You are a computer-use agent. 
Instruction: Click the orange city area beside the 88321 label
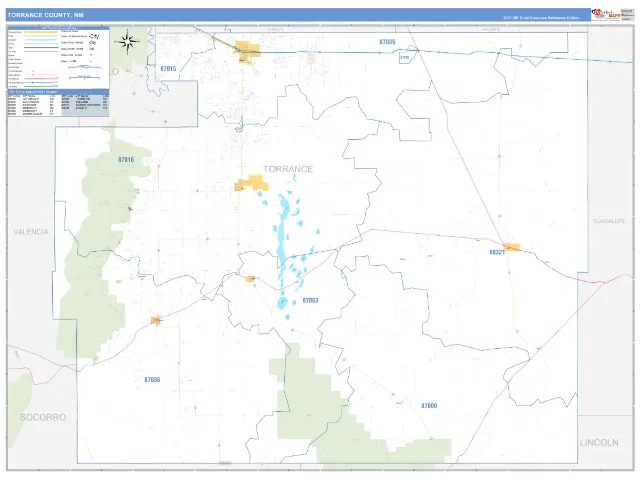click(x=511, y=247)
